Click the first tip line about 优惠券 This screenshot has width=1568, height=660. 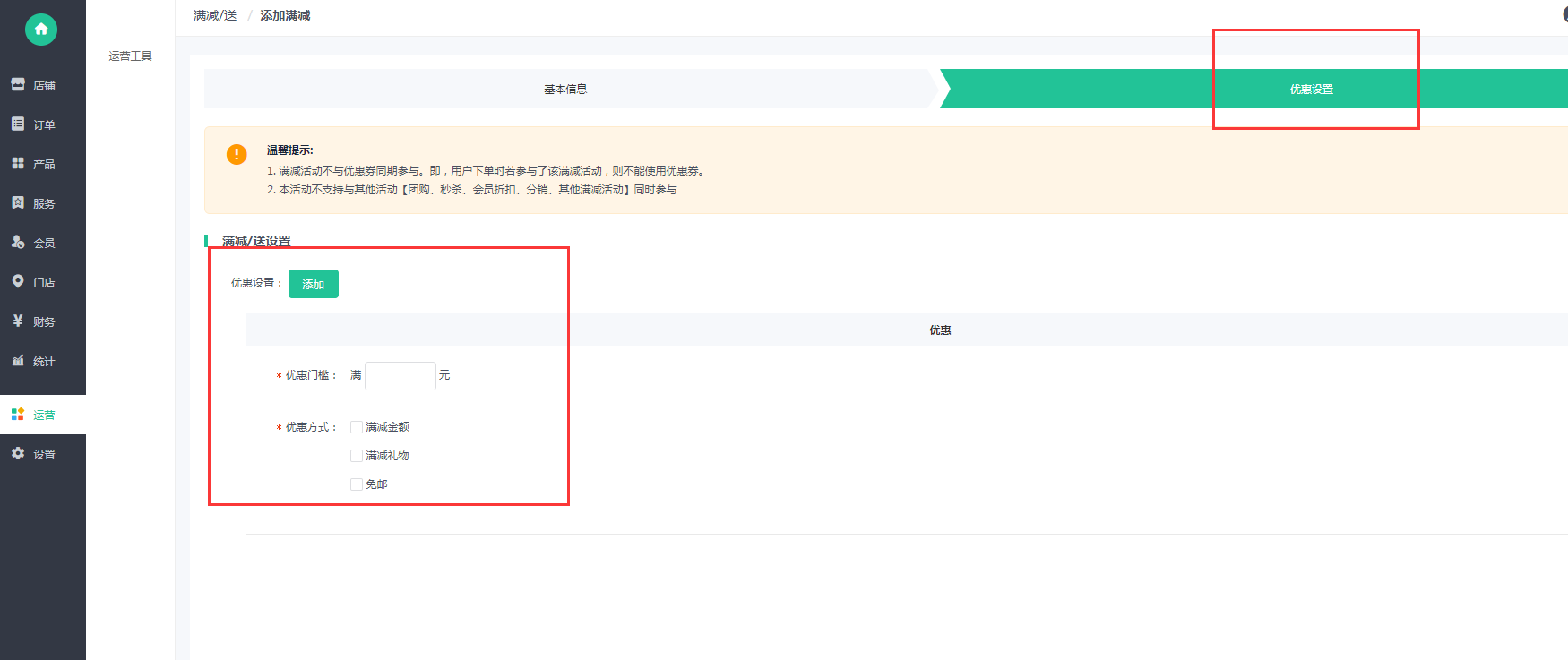click(x=487, y=170)
